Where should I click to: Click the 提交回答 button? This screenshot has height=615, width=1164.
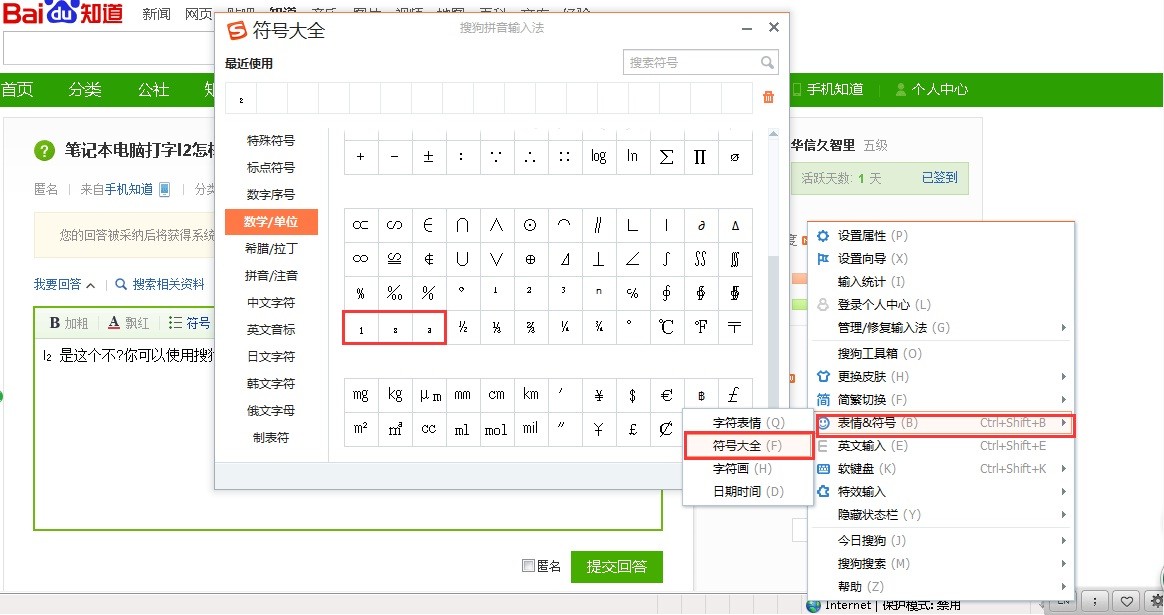(617, 567)
